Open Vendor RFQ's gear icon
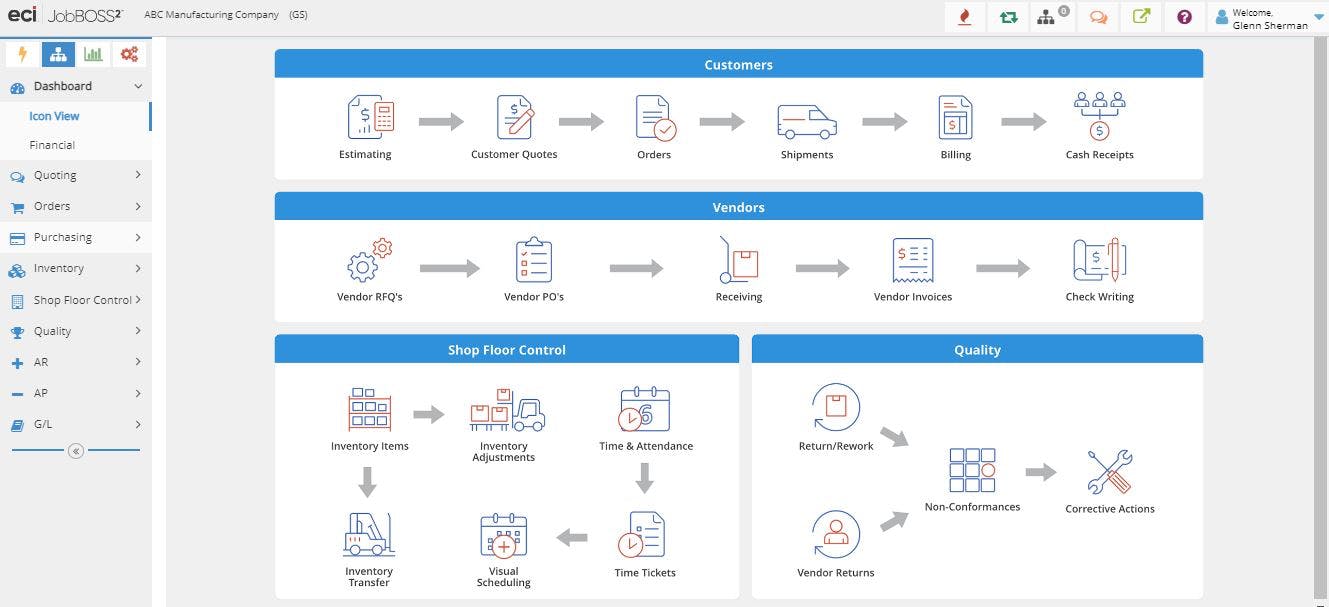1329x607 pixels. point(369,260)
